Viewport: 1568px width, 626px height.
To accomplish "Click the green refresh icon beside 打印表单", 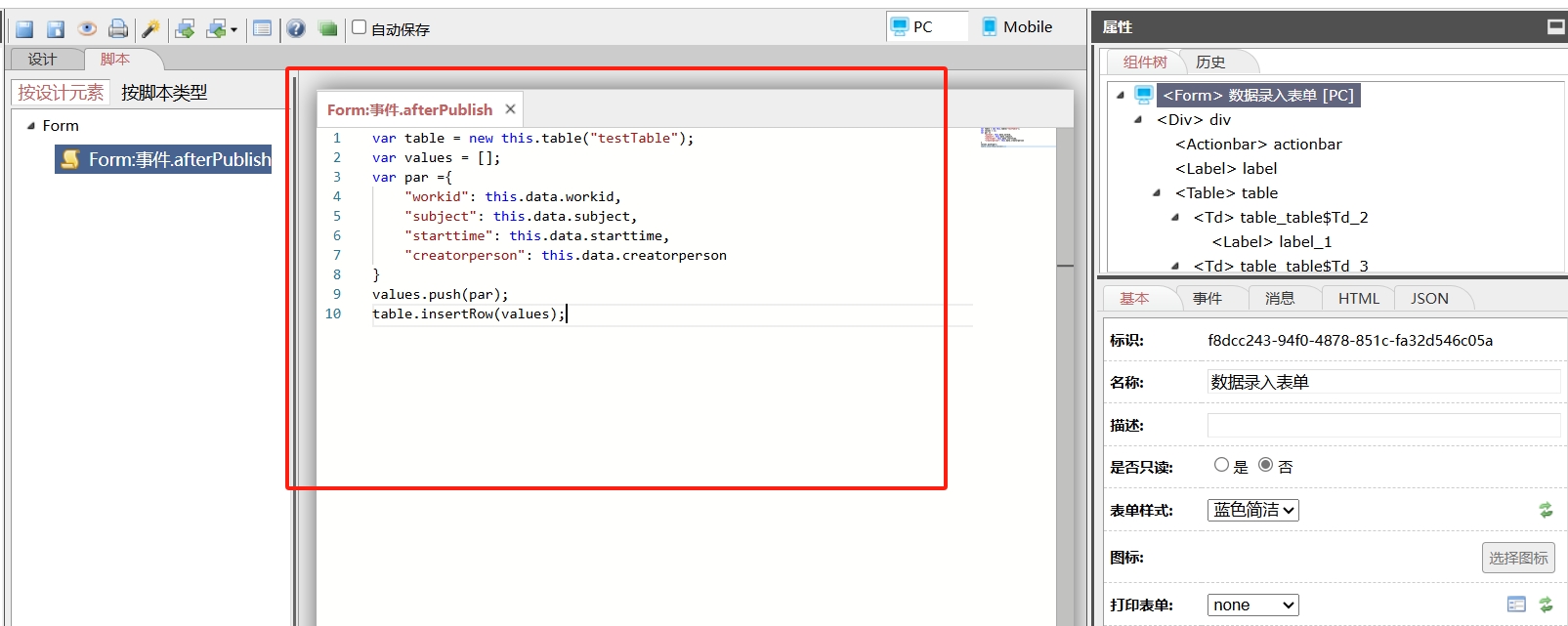I will pyautogui.click(x=1546, y=605).
